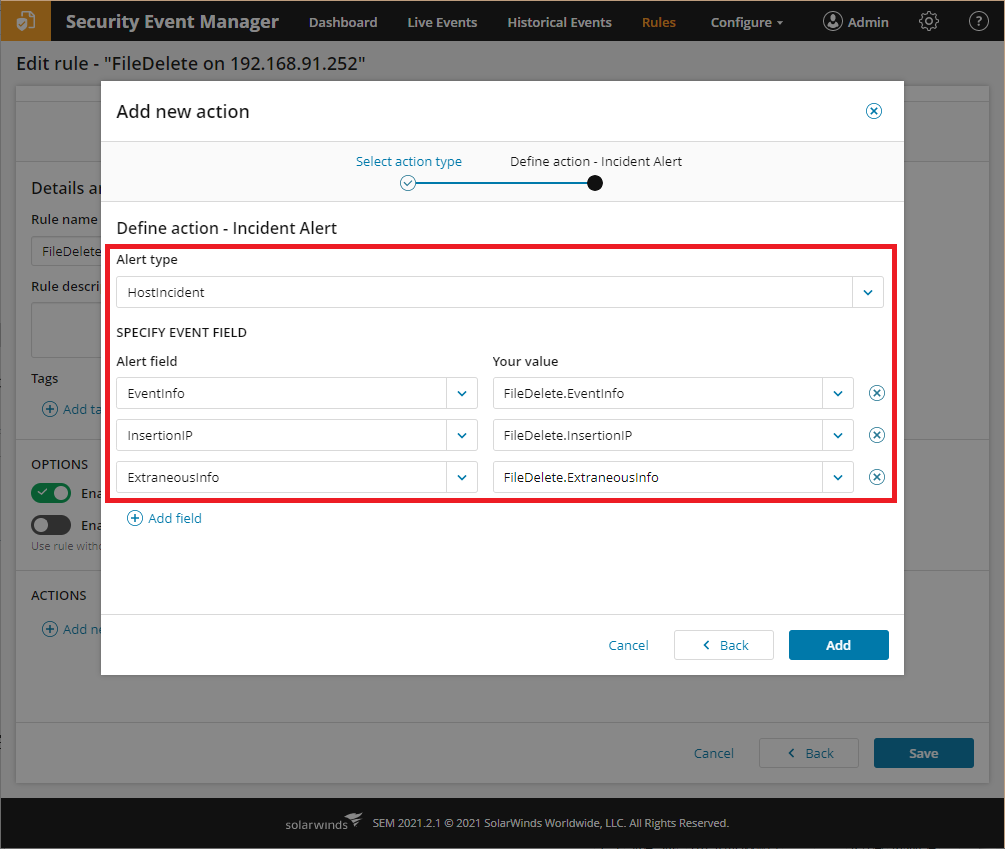Open the settings gear icon
The height and width of the screenshot is (849, 1005).
(x=929, y=21)
